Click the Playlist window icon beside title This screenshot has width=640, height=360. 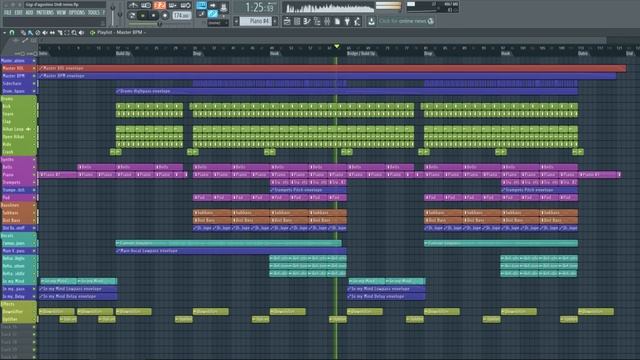[93, 32]
